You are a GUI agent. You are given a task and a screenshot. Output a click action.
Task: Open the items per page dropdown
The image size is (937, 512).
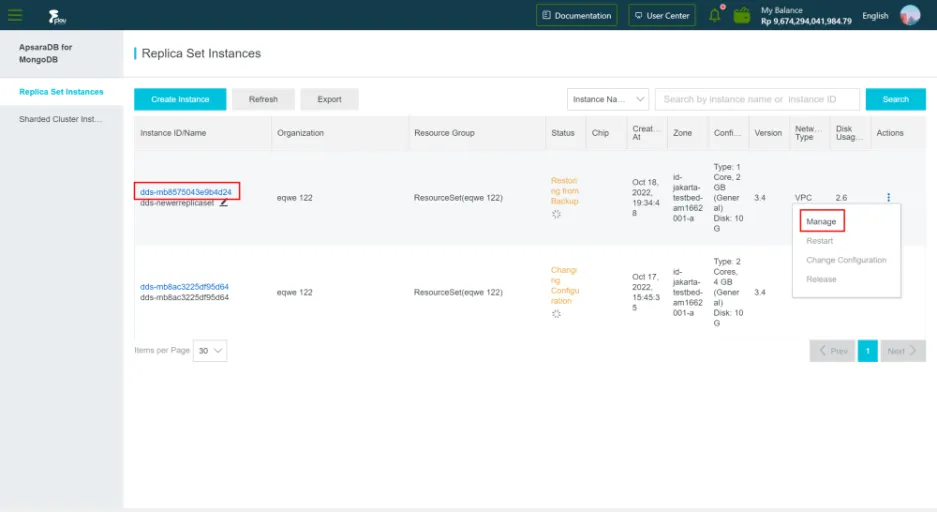click(210, 351)
